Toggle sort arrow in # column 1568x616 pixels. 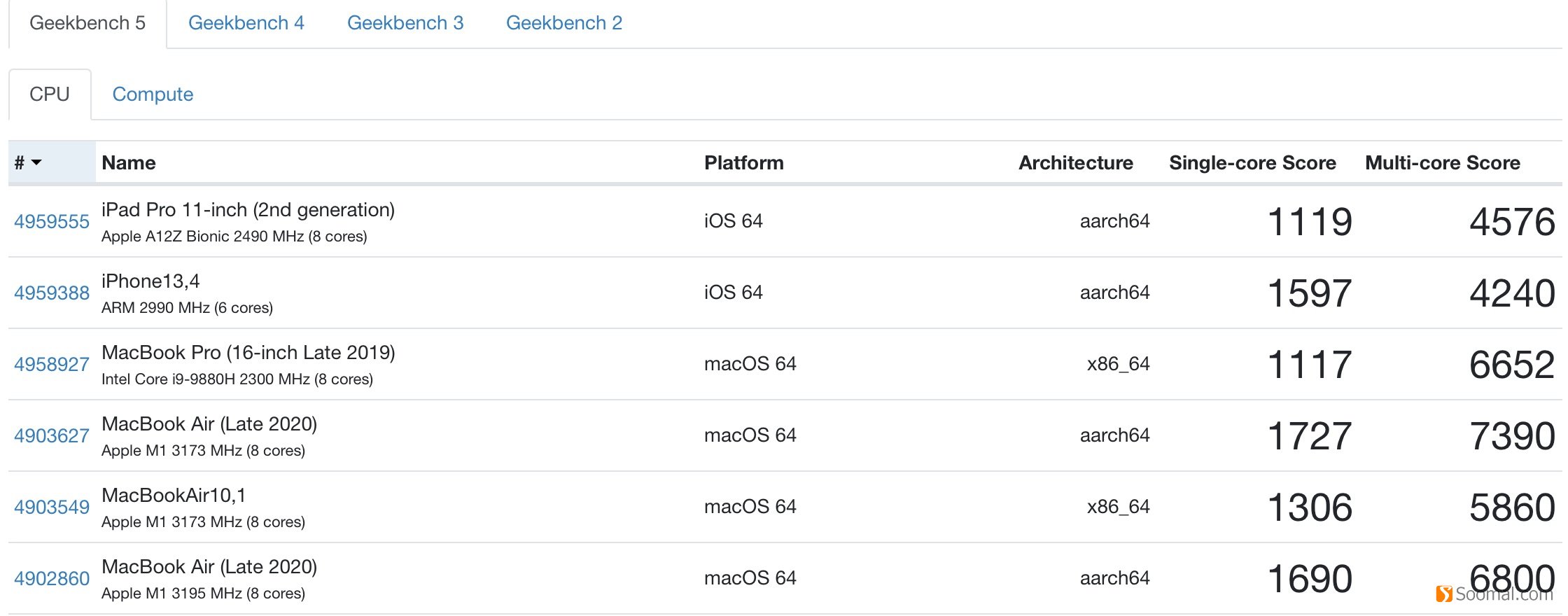pyautogui.click(x=36, y=162)
